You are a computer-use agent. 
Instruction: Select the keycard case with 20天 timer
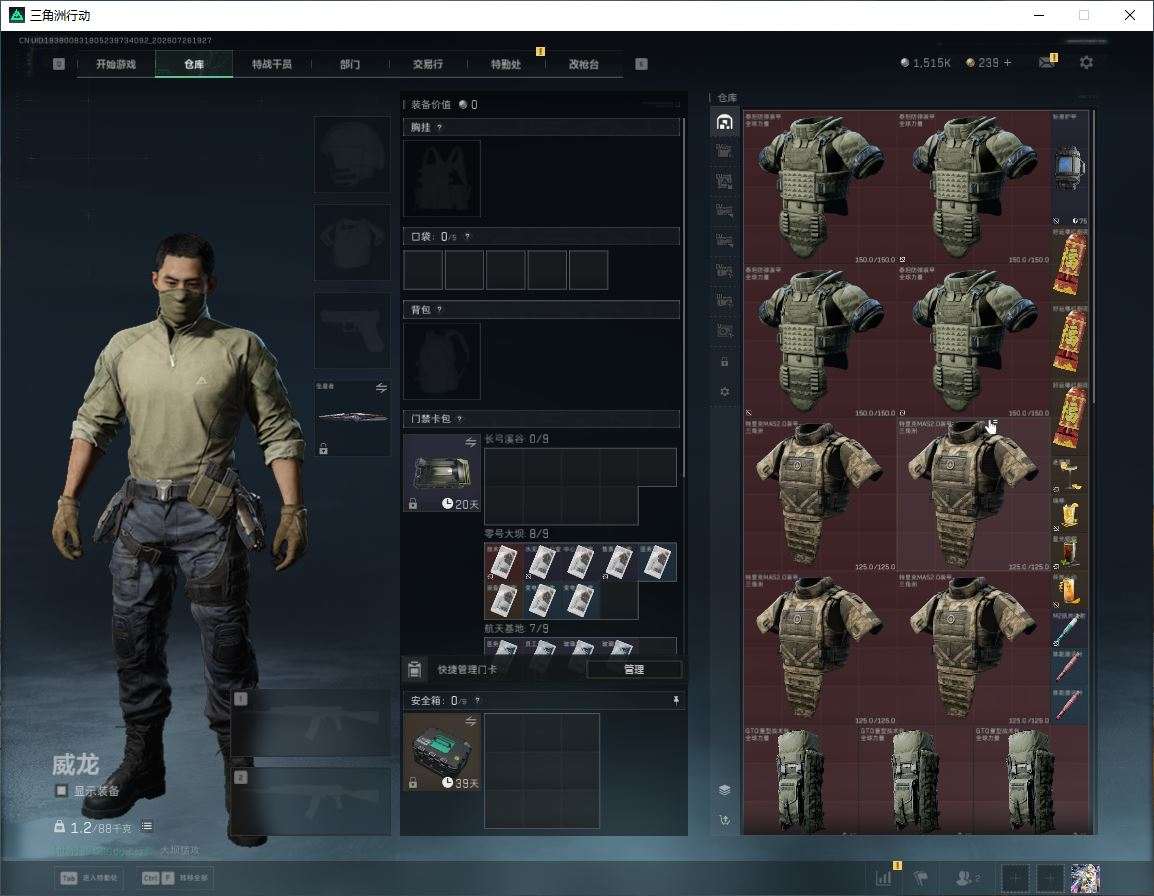tap(442, 473)
